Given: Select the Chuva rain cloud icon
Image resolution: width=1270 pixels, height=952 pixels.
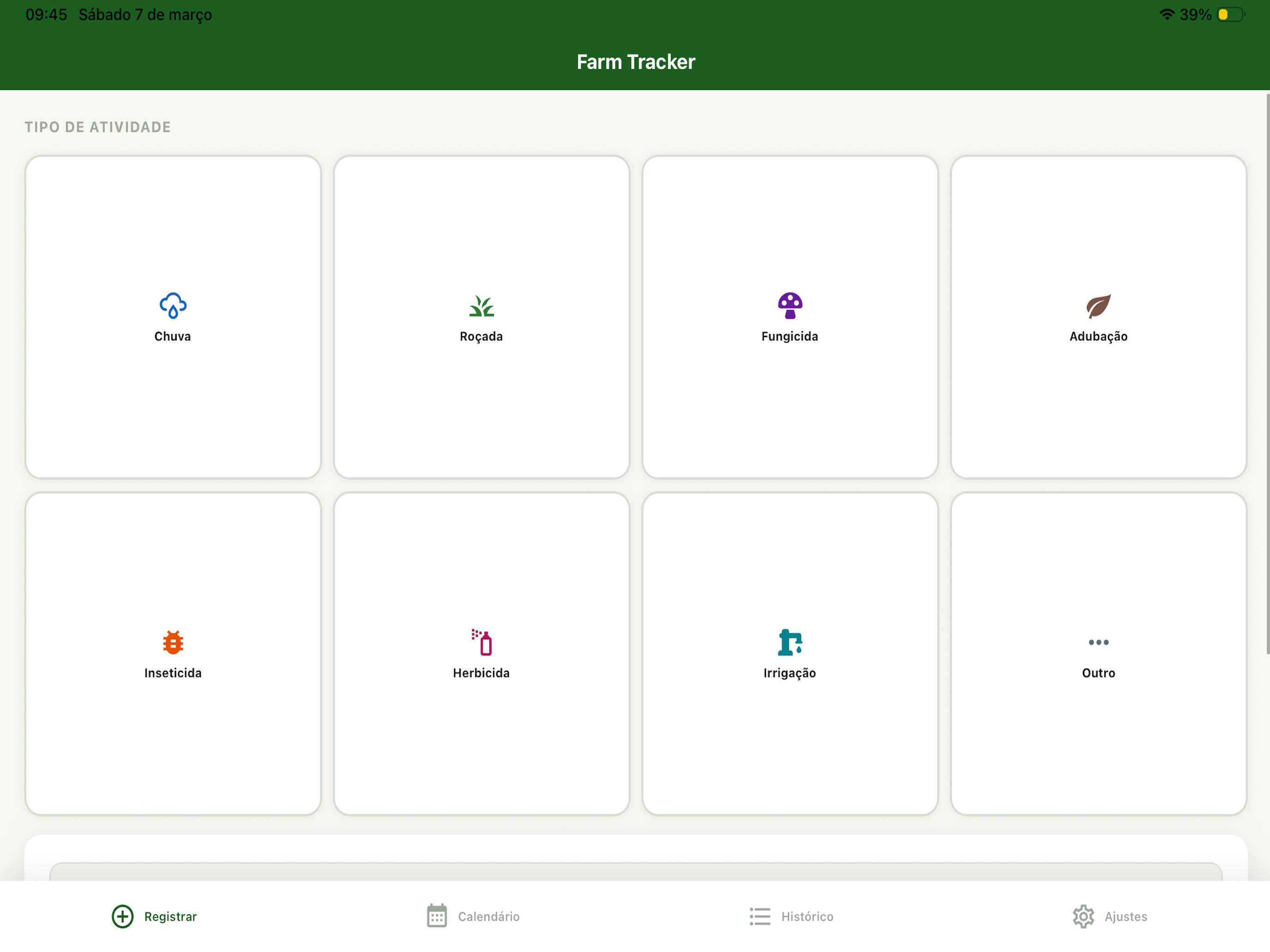Looking at the screenshot, I should point(173,305).
